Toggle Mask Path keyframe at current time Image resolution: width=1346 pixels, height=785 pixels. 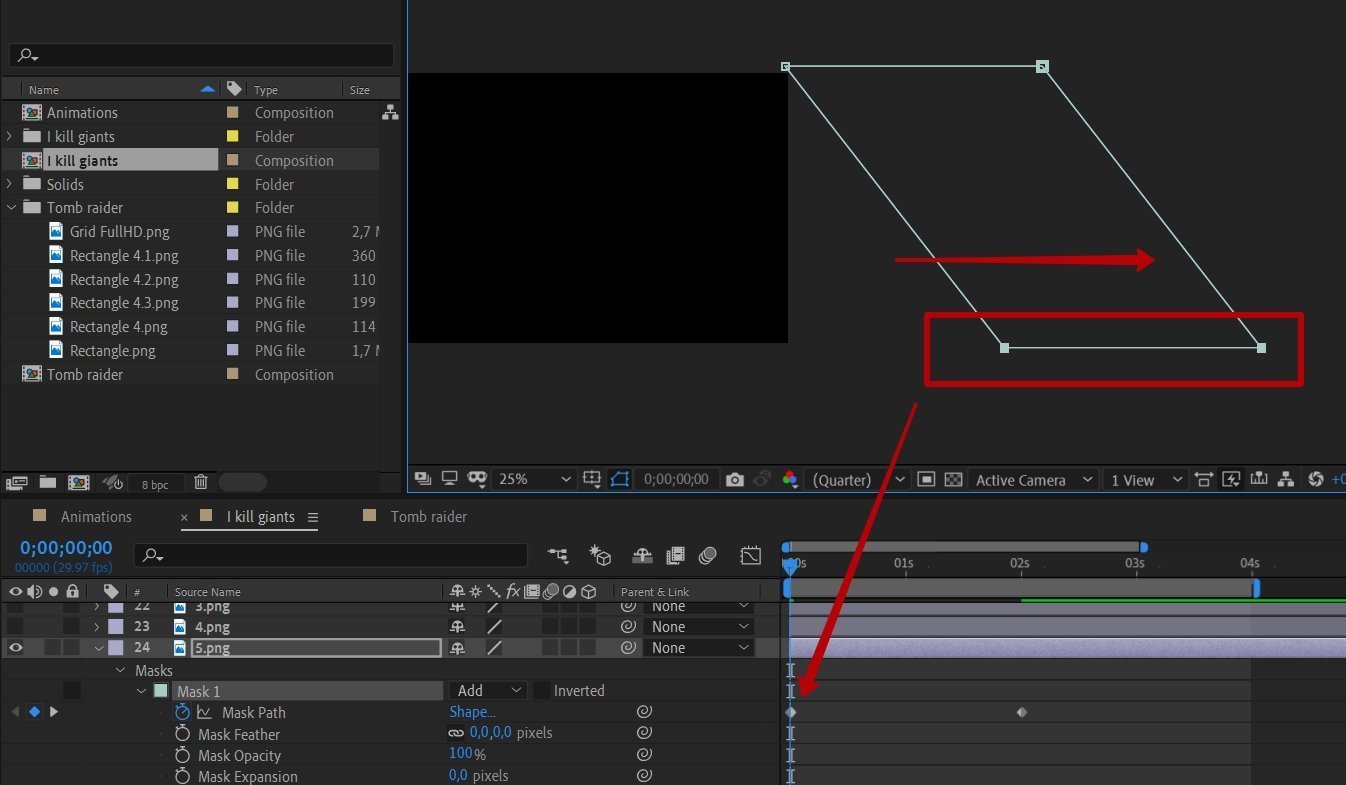(x=34, y=712)
